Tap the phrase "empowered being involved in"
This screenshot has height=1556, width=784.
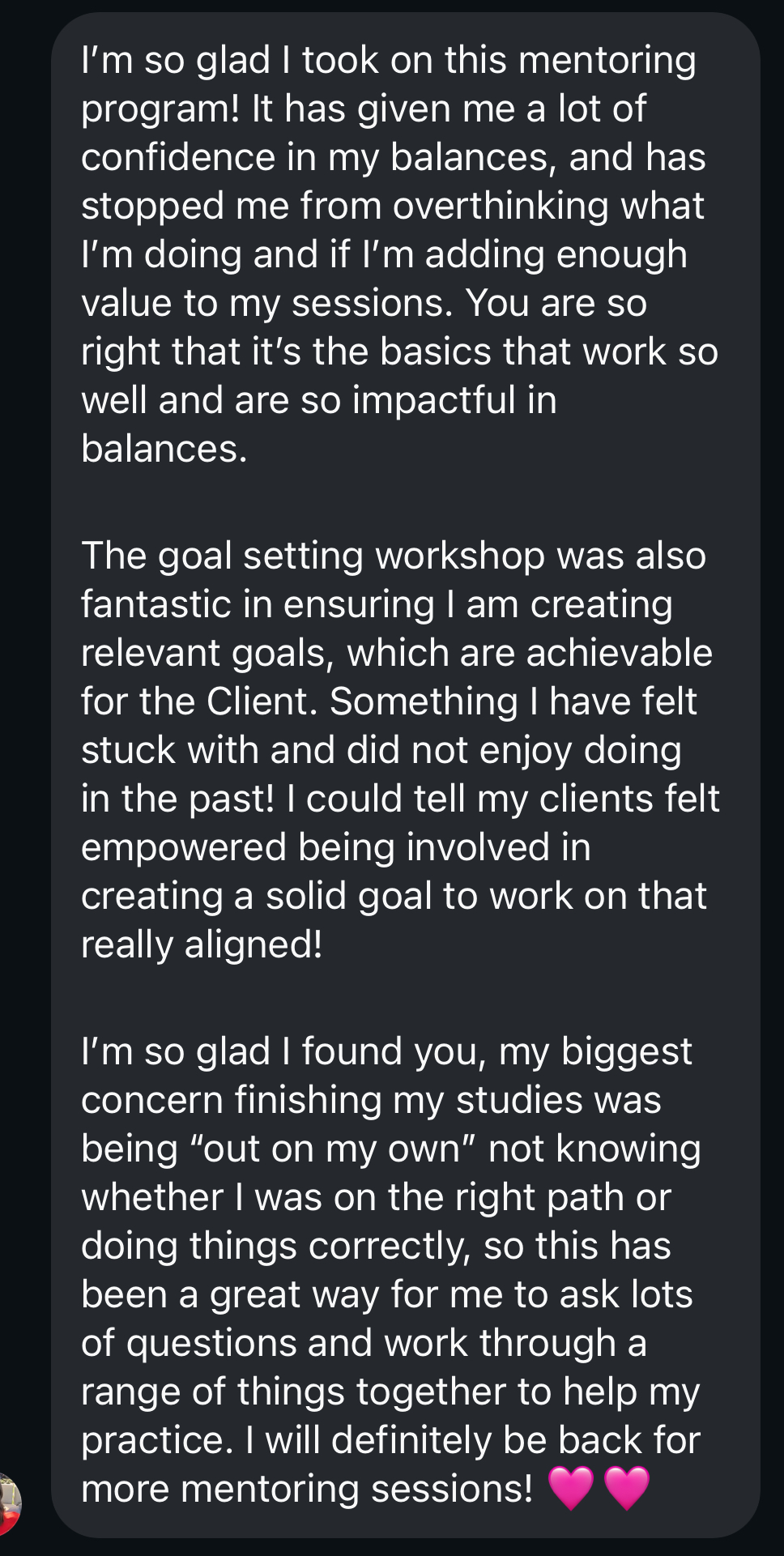tap(335, 847)
